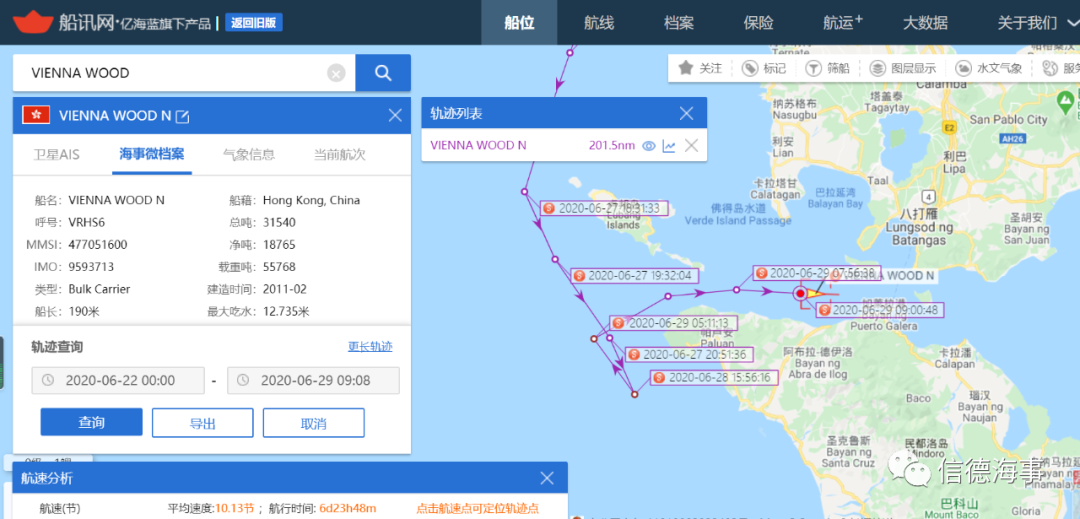The image size is (1080, 519).
Task: Click the track start date field
Action: tap(118, 381)
